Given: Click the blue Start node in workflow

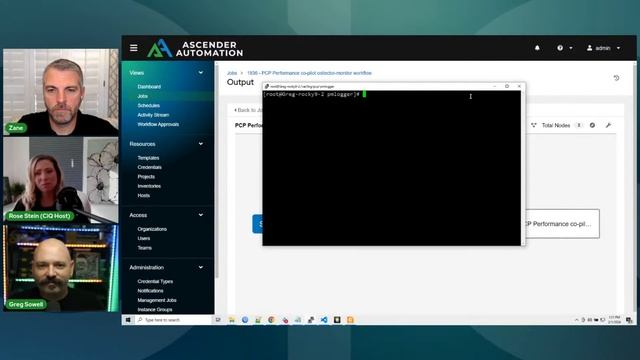Looking at the screenshot, I should [257, 224].
